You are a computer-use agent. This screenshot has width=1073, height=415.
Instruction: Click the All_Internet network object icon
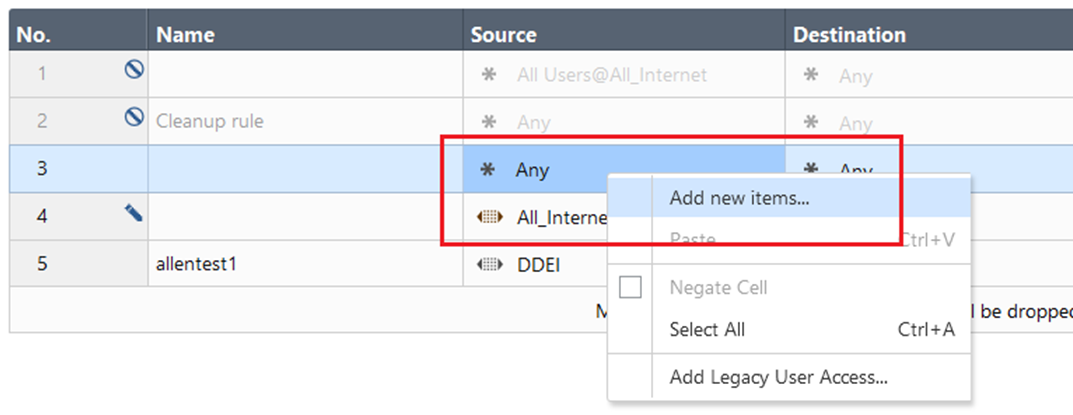490,218
